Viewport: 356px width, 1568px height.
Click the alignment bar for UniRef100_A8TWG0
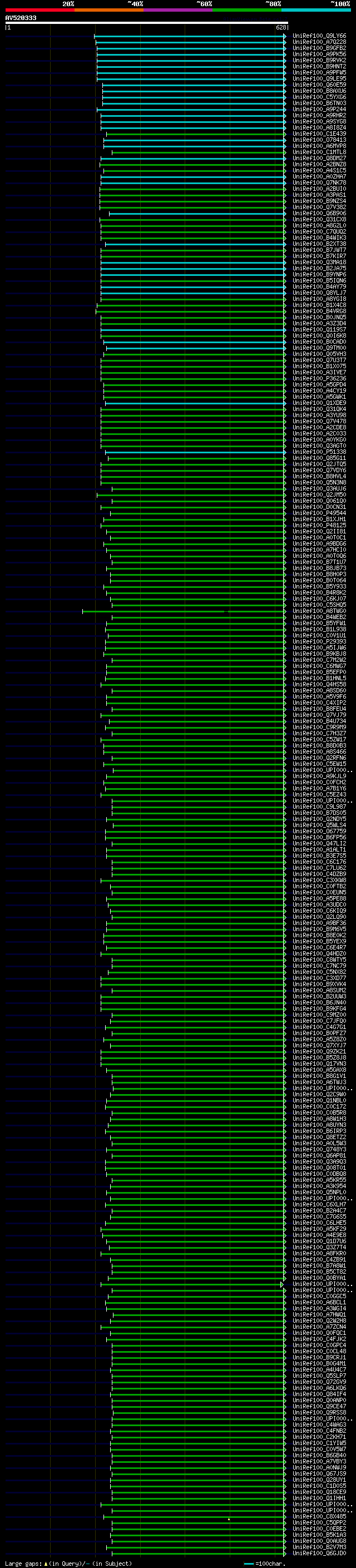click(184, 611)
